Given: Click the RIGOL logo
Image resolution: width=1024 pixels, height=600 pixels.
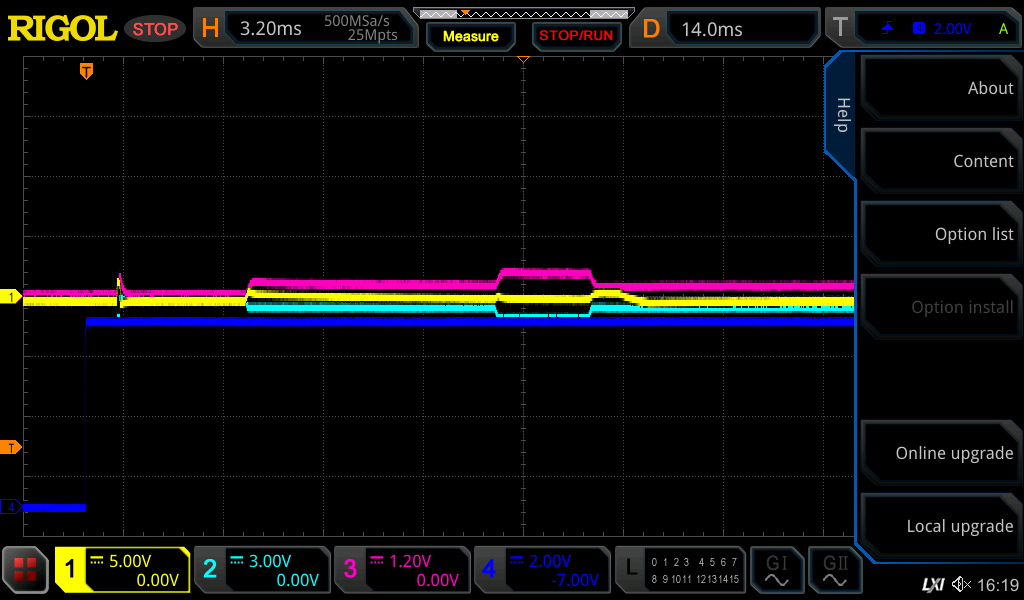Looking at the screenshot, I should (62, 29).
